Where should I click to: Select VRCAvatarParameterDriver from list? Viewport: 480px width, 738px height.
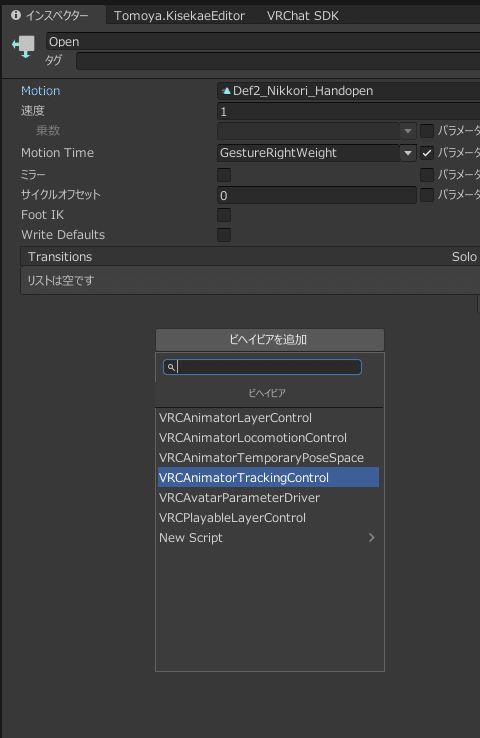(268, 497)
